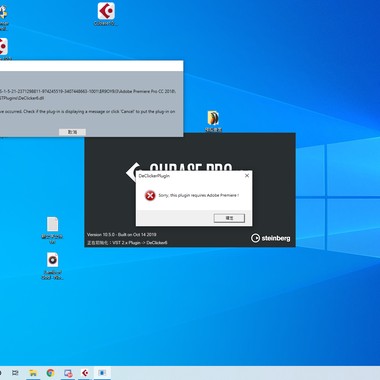The height and width of the screenshot is (380, 380).
Task: Close the DeClickerPlugin error dialog
Action: coord(247,176)
